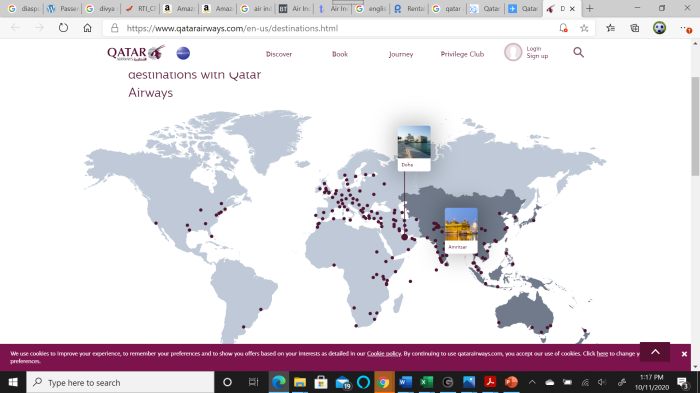This screenshot has width=700, height=393.
Task: Switch to the 'divya' Google tab
Action: pos(102,8)
